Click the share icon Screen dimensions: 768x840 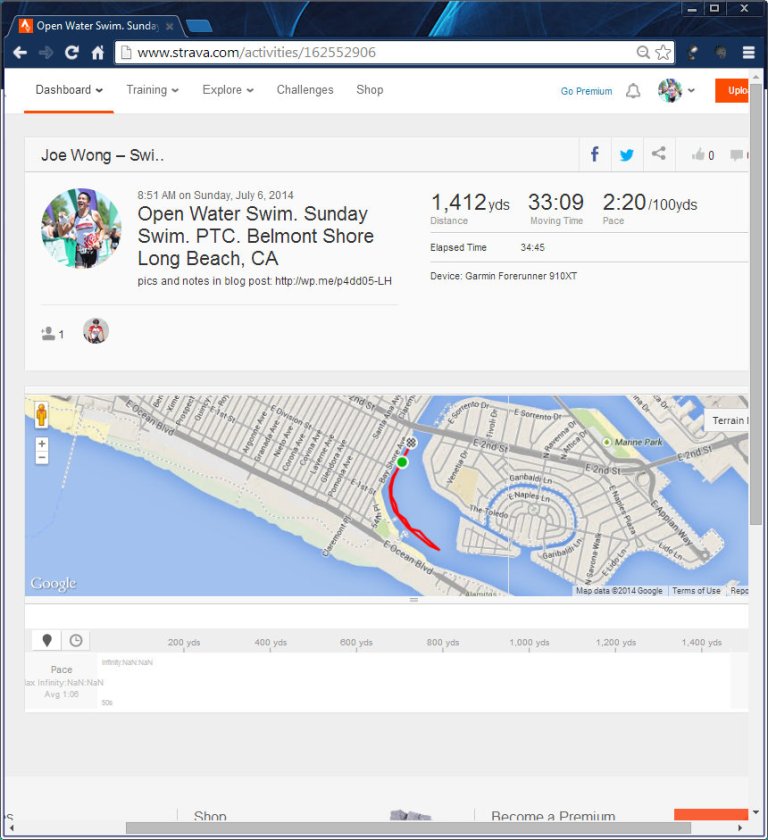click(x=659, y=154)
